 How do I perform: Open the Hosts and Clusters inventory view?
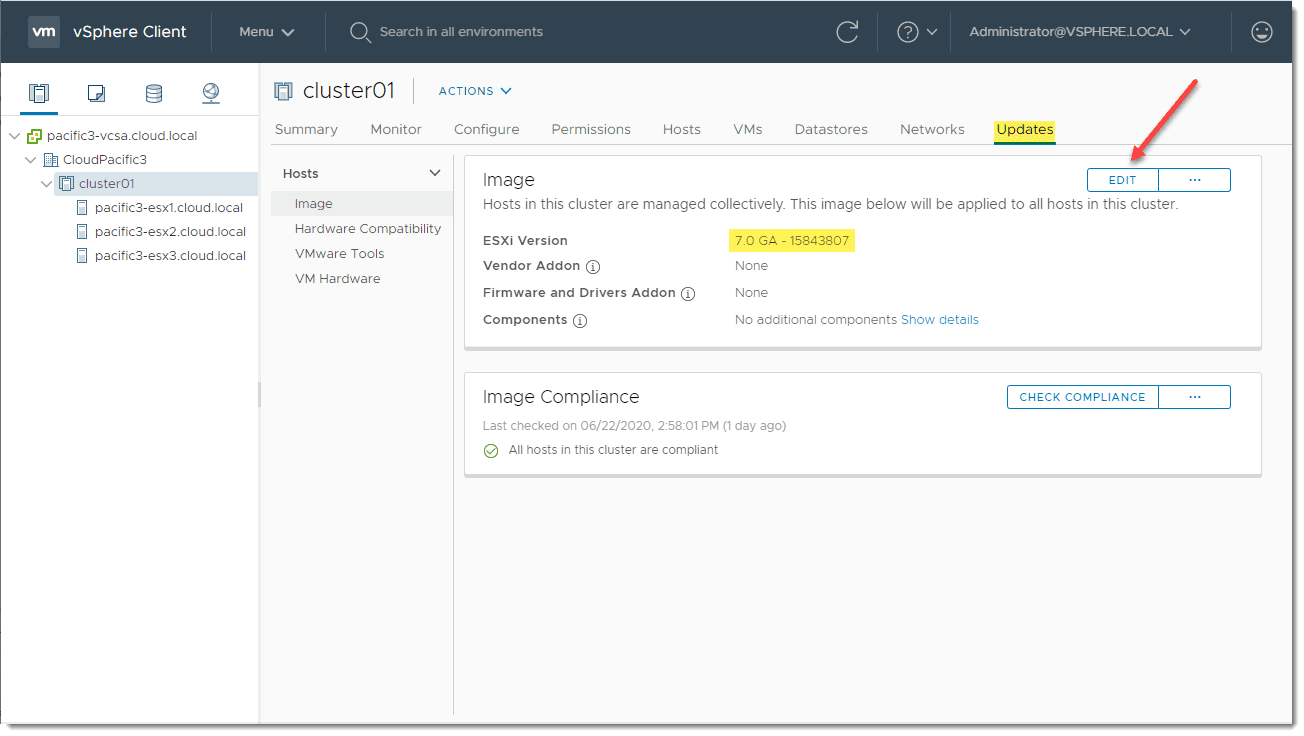pyautogui.click(x=39, y=93)
